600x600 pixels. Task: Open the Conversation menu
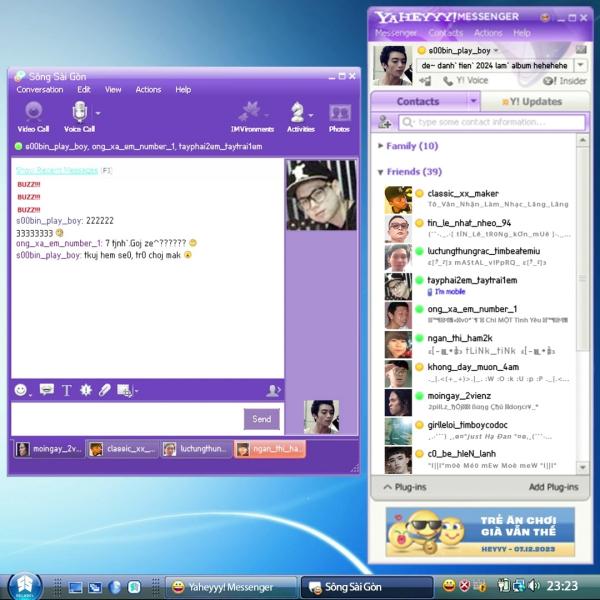pos(40,90)
